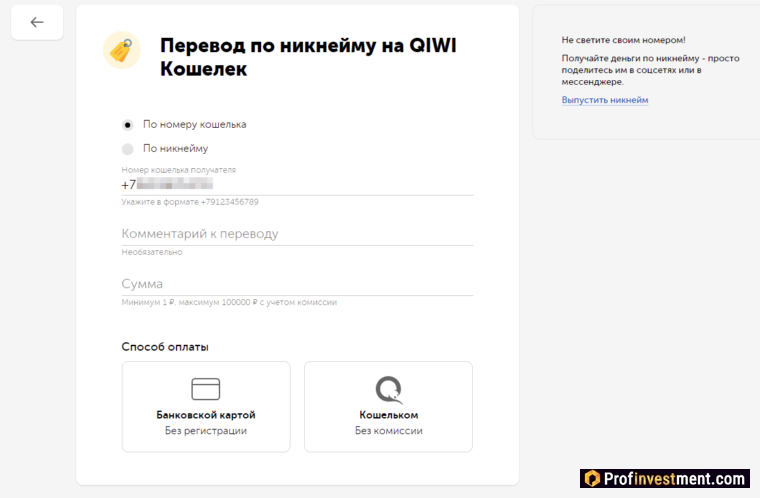
Task: Click the hint 'Укажите в формате +79123456789'
Action: pos(190,202)
